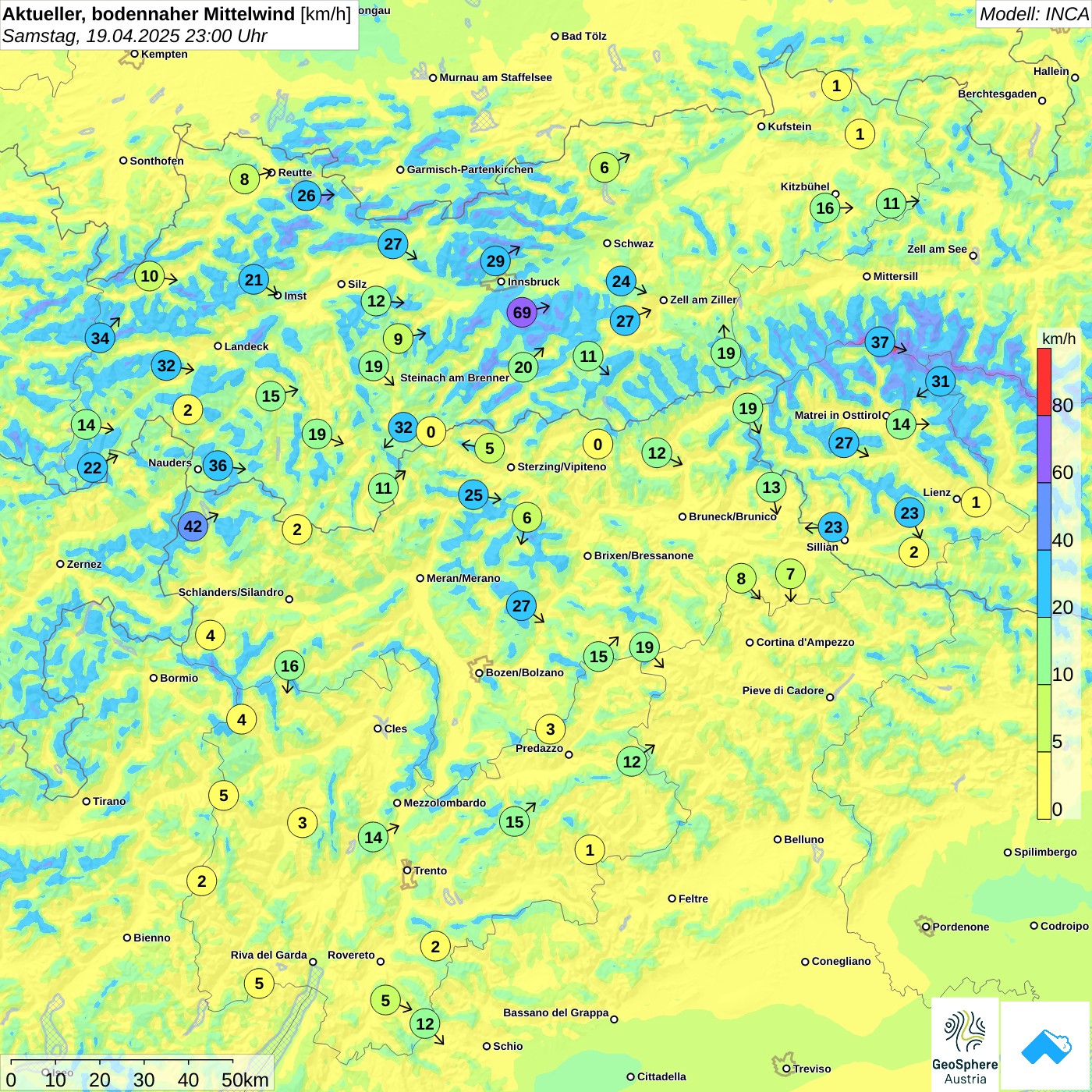Click the Landeck town label

(x=246, y=346)
